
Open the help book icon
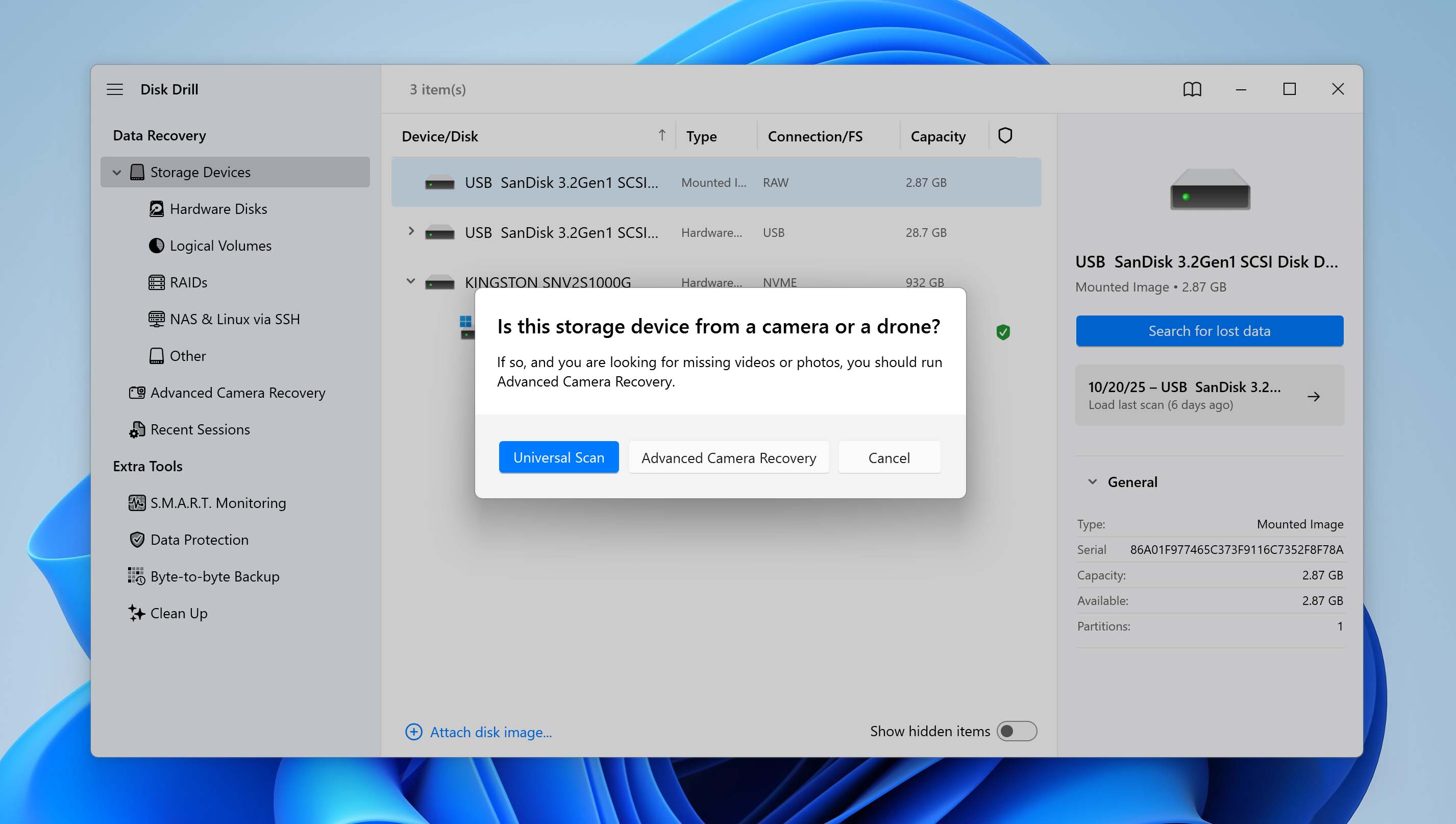(x=1192, y=89)
